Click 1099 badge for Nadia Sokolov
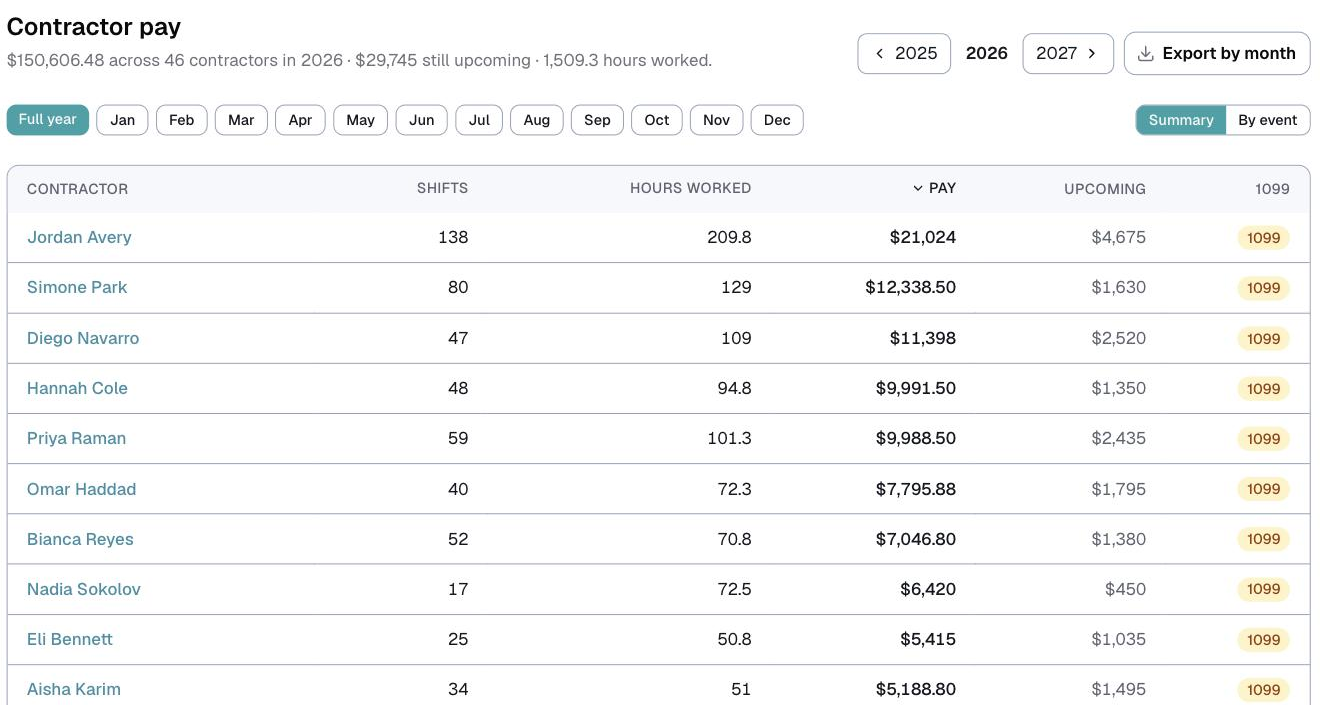Image resolution: width=1320 pixels, height=705 pixels. point(1264,590)
